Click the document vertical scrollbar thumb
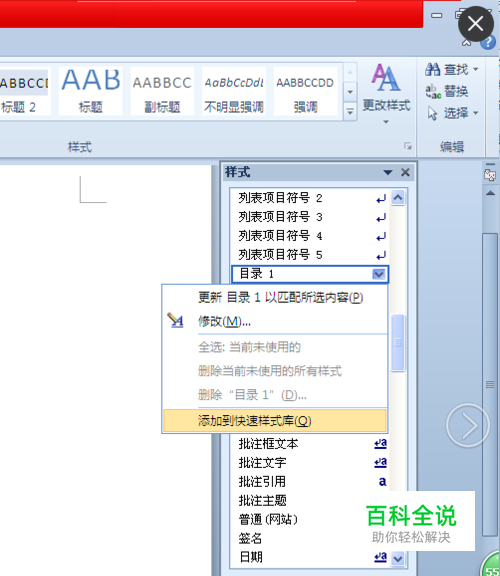The width and height of the screenshot is (500, 576). (490, 385)
